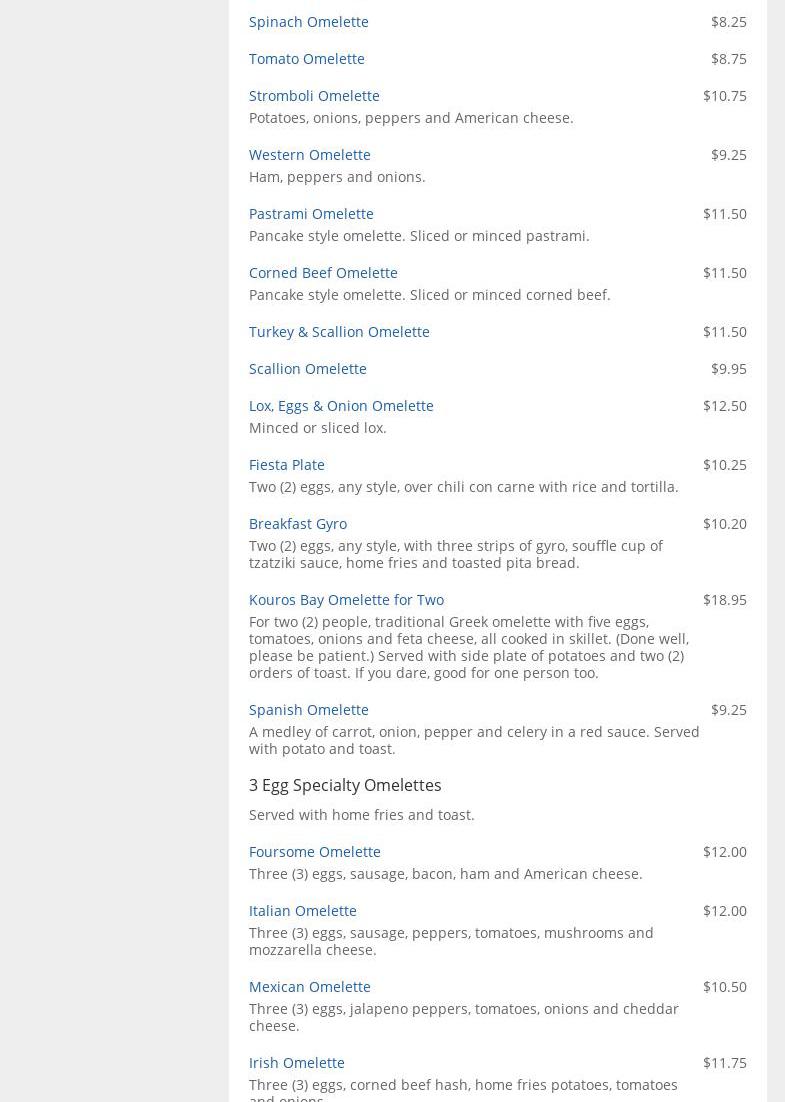The image size is (785, 1102).
Task: Select the Tomato Omelette link
Action: pos(306,58)
